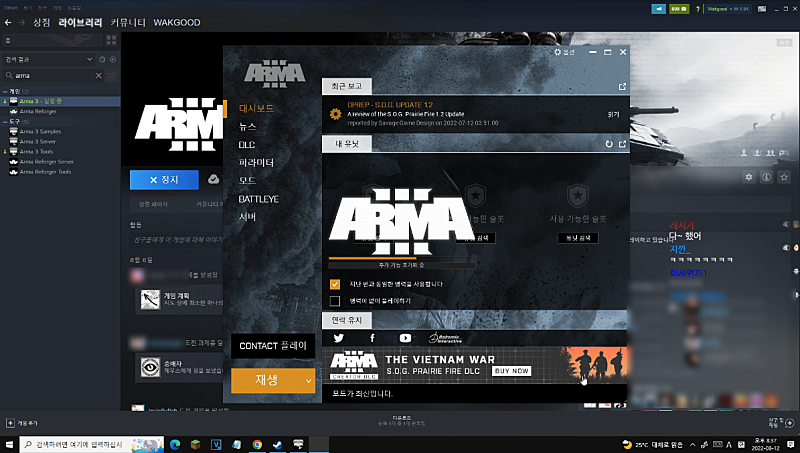This screenshot has height=453, width=800.
Task: Click BUY NOW on Prairie Fire banner
Action: point(512,371)
